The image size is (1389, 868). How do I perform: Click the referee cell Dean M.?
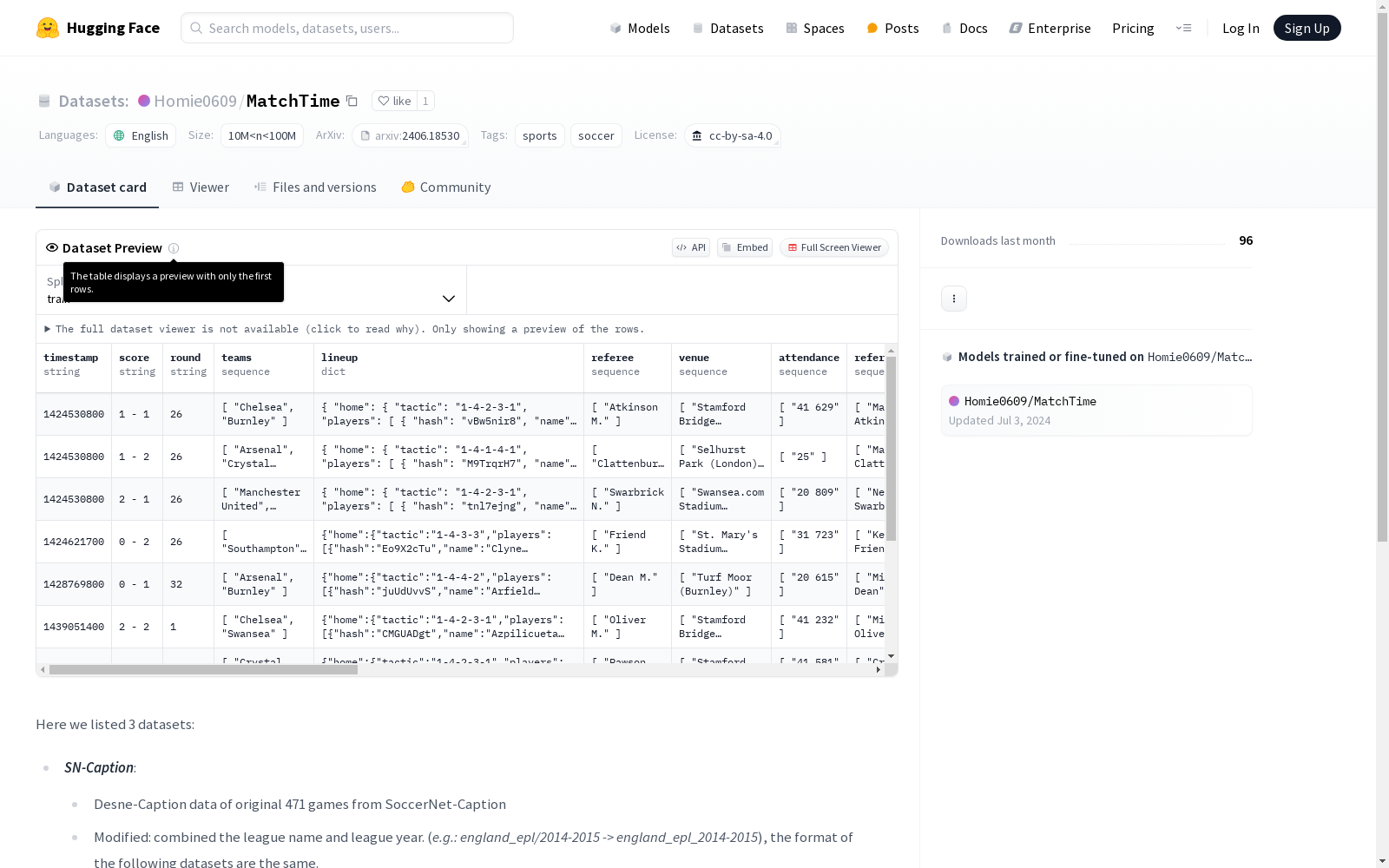tap(628, 584)
